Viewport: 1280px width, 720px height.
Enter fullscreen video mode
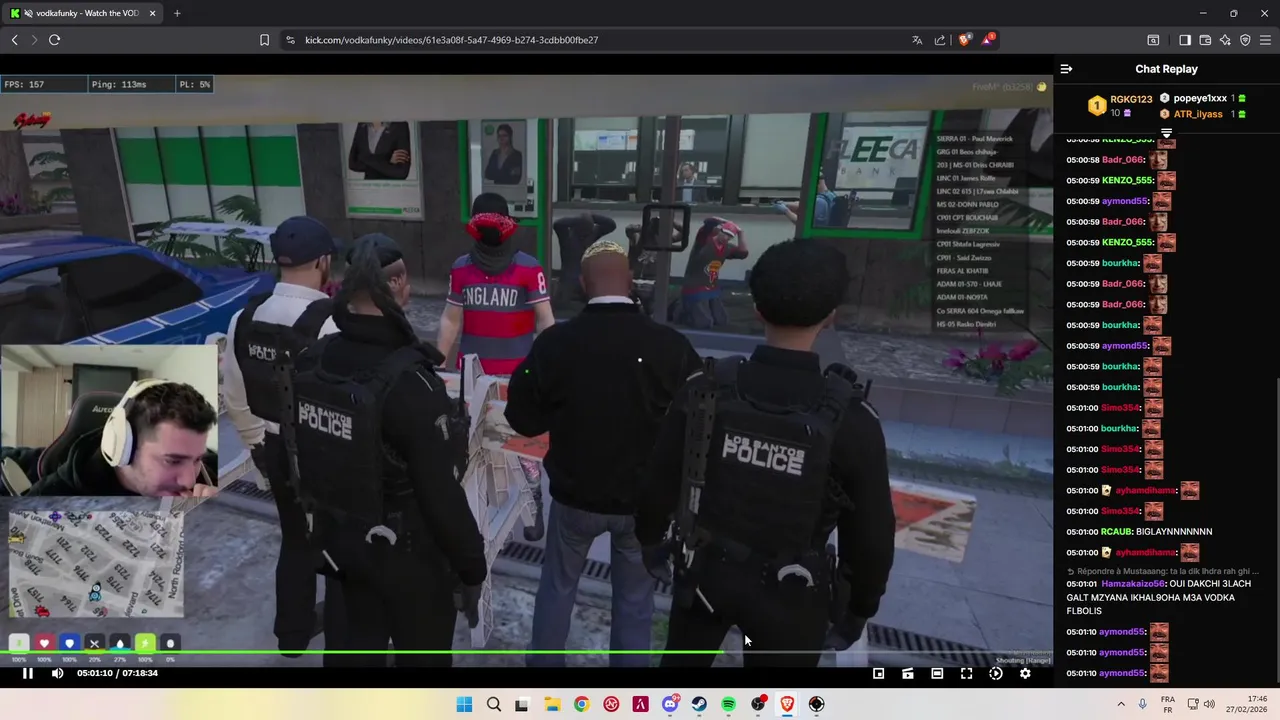click(x=966, y=673)
